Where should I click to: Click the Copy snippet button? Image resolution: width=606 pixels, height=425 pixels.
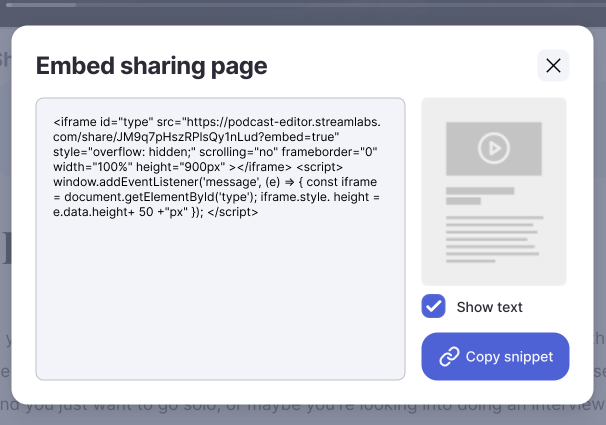tap(495, 356)
